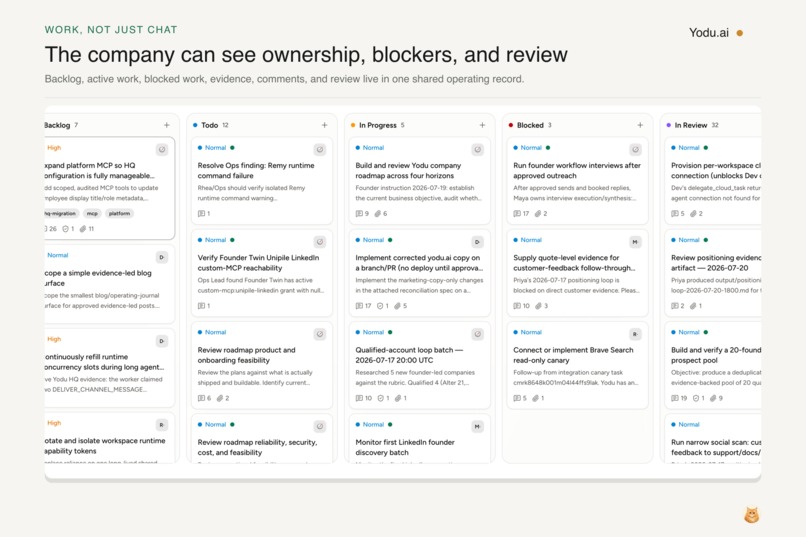Click the M avatar on Supply quote-level evidence card

click(635, 242)
